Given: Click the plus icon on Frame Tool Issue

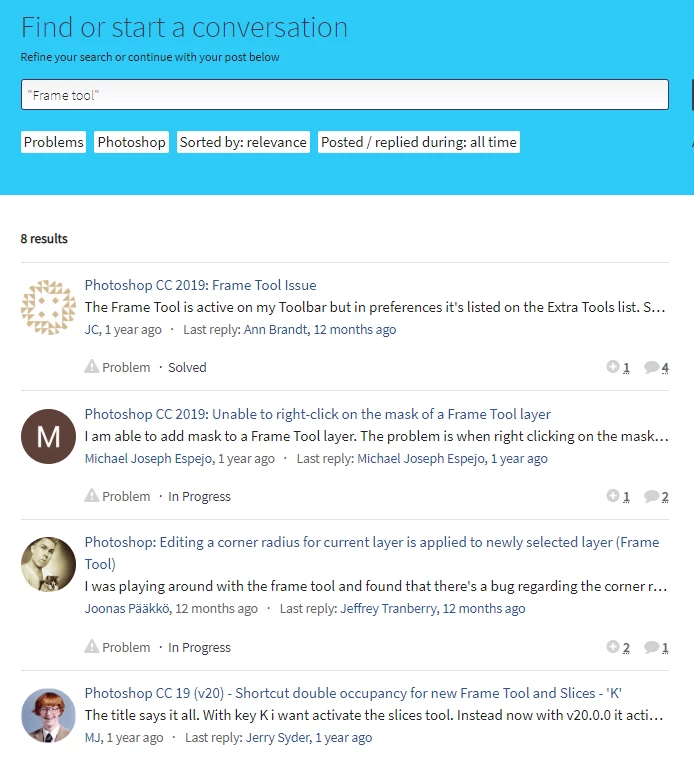Looking at the screenshot, I should pyautogui.click(x=613, y=366).
